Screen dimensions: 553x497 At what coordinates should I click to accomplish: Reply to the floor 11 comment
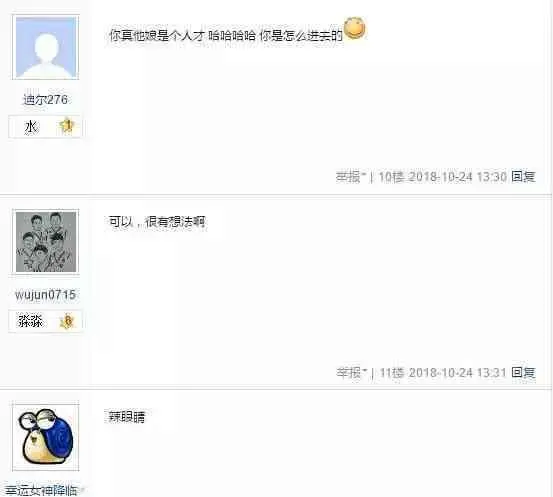(x=523, y=372)
